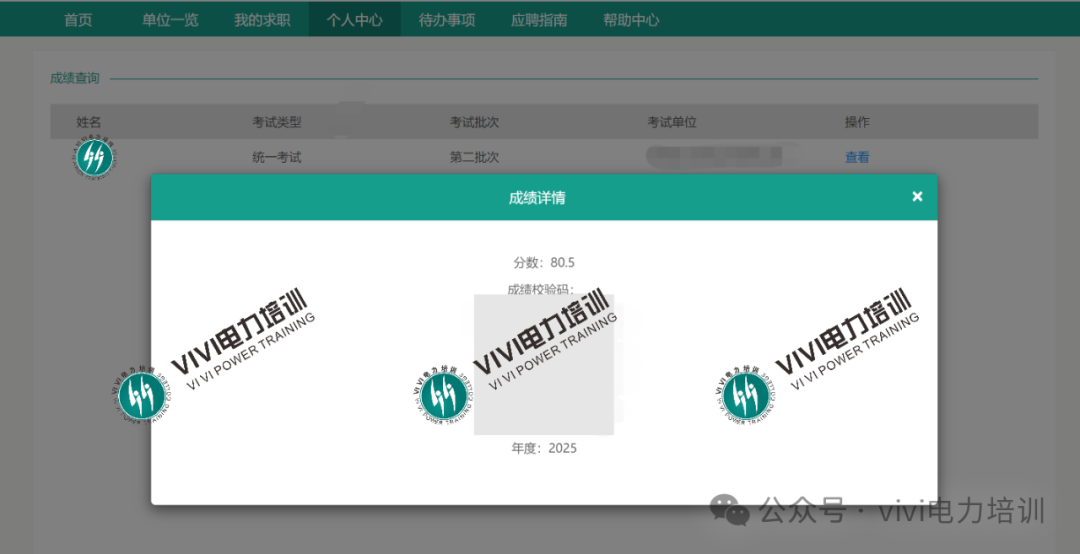Click the 考试批次 column header

[x=474, y=122]
